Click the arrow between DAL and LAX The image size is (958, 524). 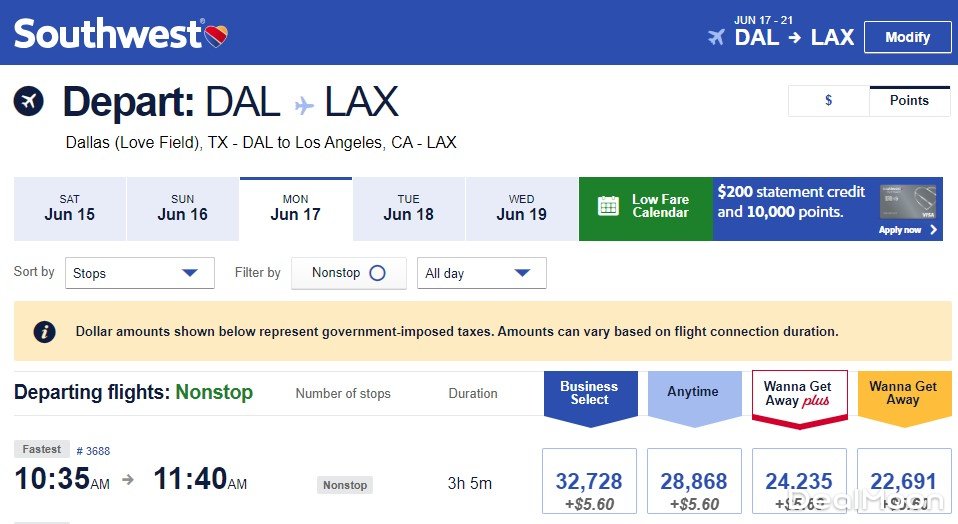point(794,38)
